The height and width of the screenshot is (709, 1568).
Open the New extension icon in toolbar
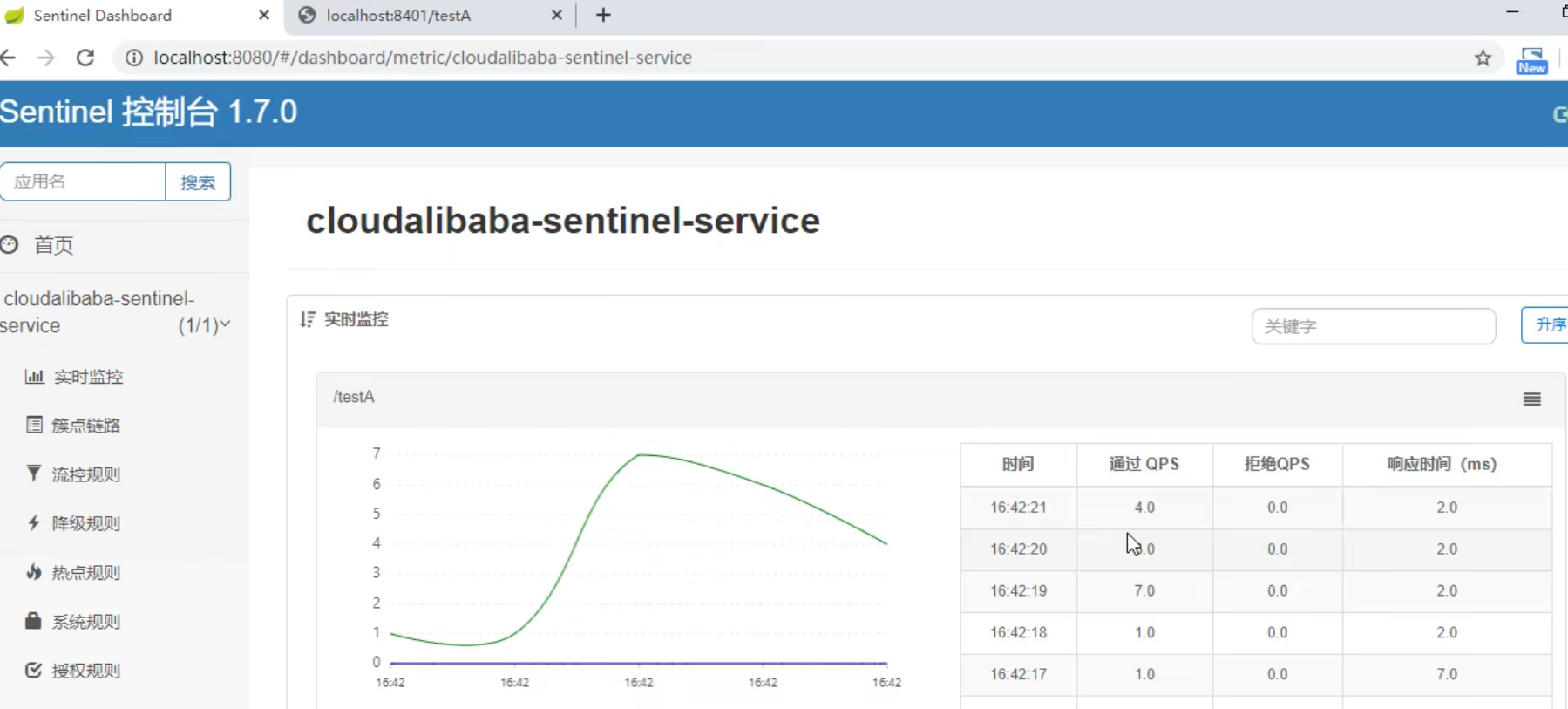[x=1531, y=61]
